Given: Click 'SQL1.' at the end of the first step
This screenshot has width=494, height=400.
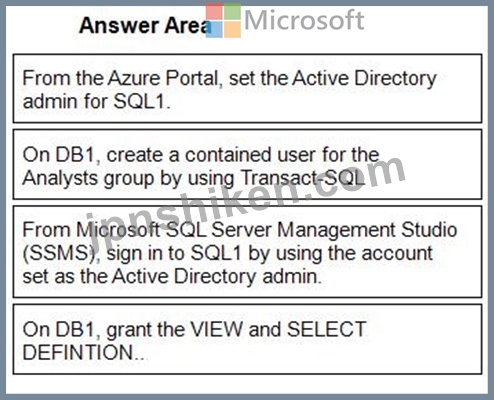Looking at the screenshot, I should point(142,101).
